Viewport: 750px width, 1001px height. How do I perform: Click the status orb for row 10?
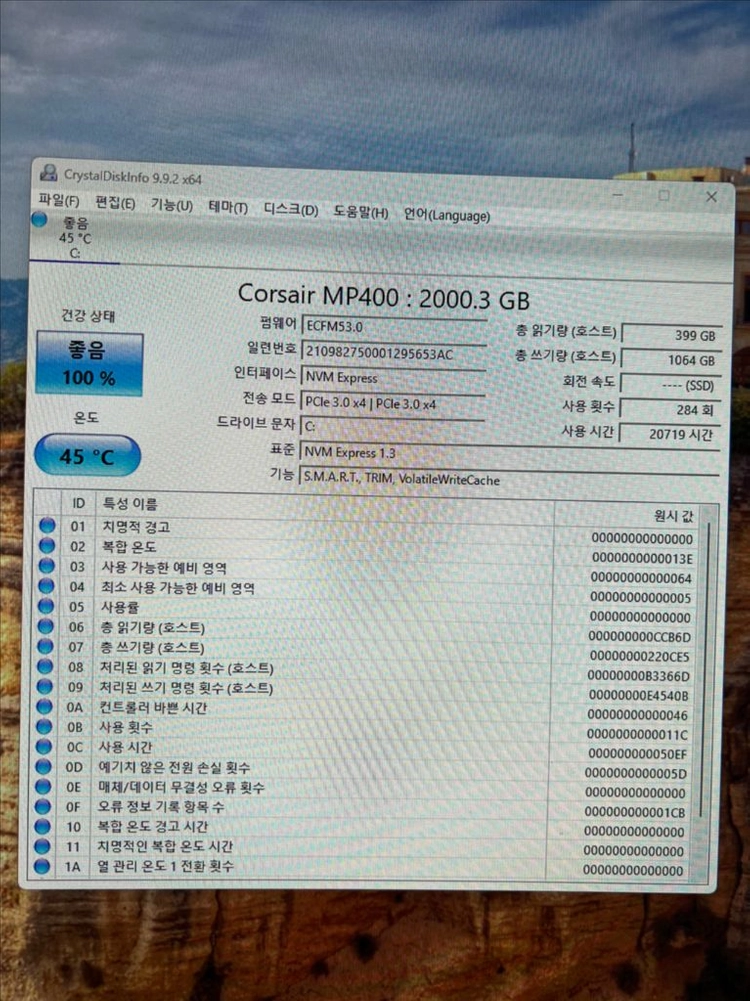(42, 826)
